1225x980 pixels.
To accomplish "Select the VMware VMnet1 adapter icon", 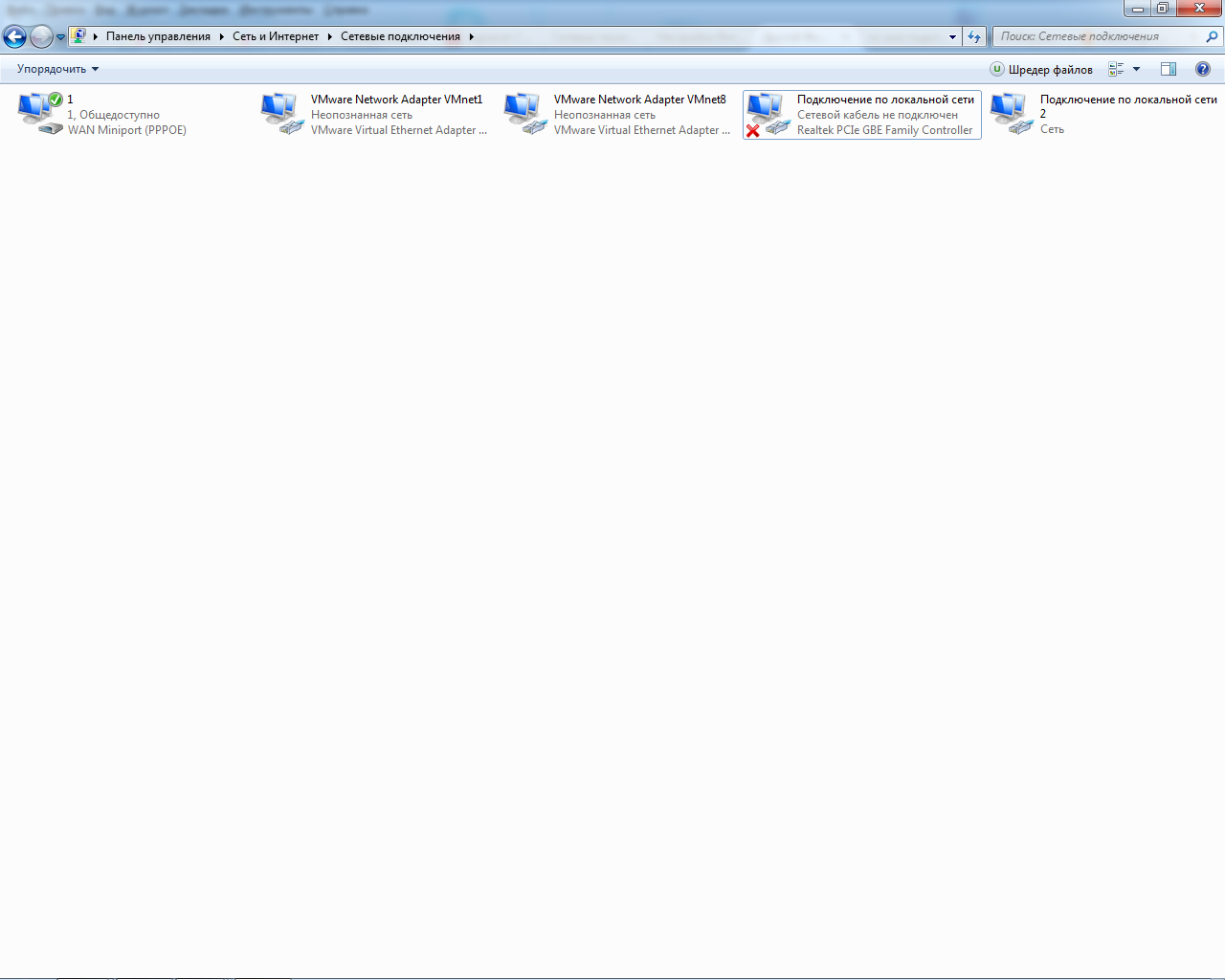I will coord(283,113).
